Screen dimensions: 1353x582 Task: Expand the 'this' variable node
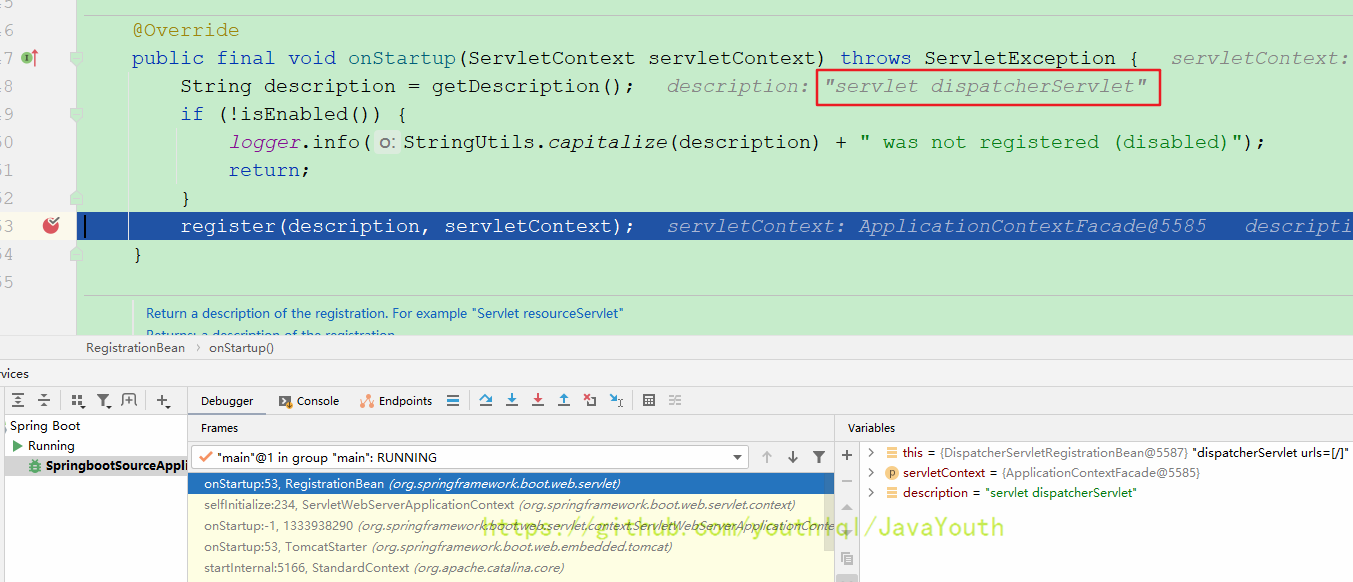tap(871, 453)
